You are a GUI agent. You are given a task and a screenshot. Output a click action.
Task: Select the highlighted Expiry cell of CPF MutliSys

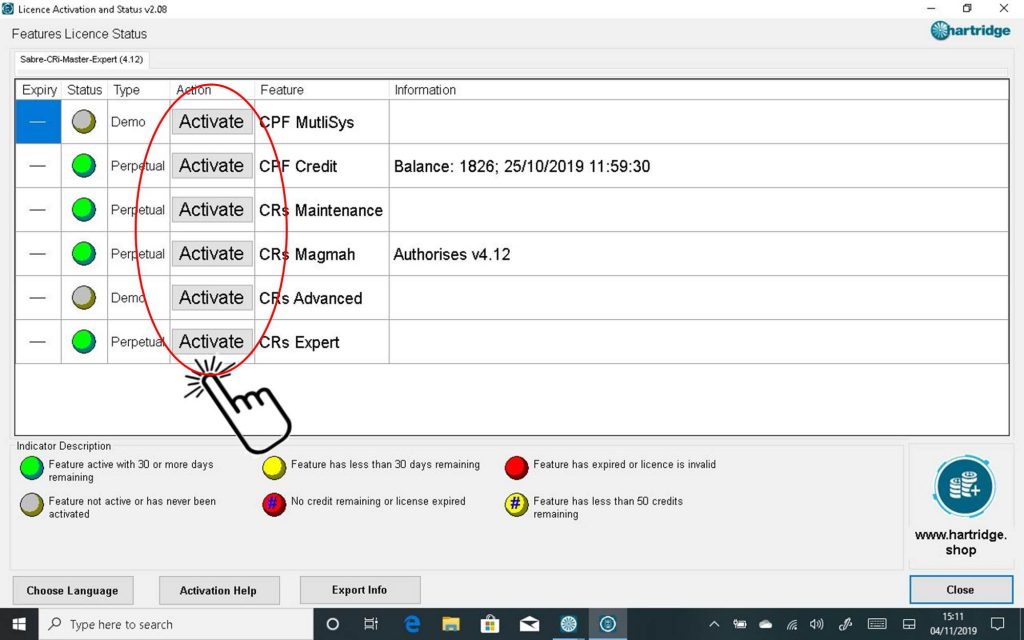(x=38, y=121)
